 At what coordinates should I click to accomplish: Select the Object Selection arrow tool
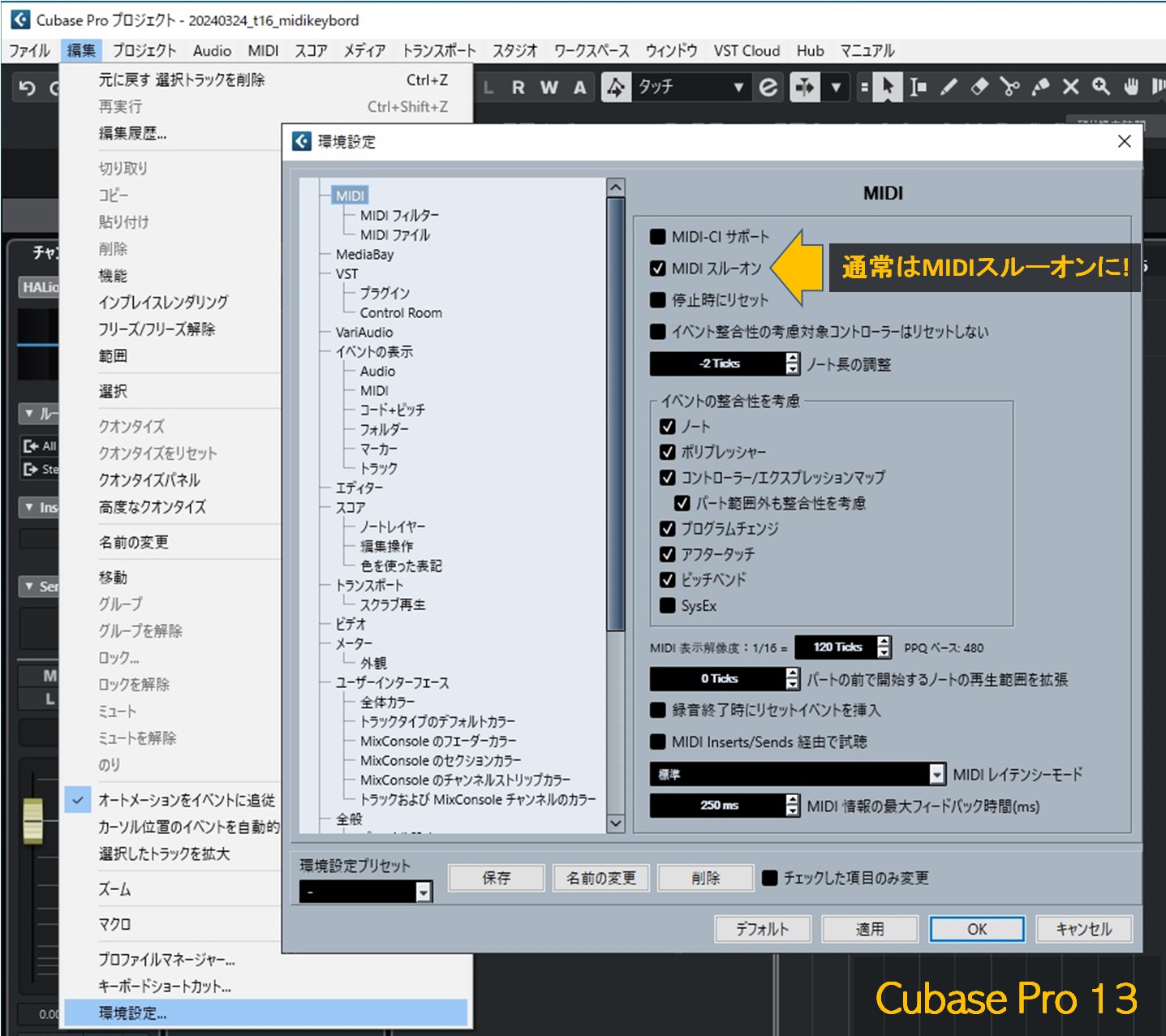click(888, 87)
